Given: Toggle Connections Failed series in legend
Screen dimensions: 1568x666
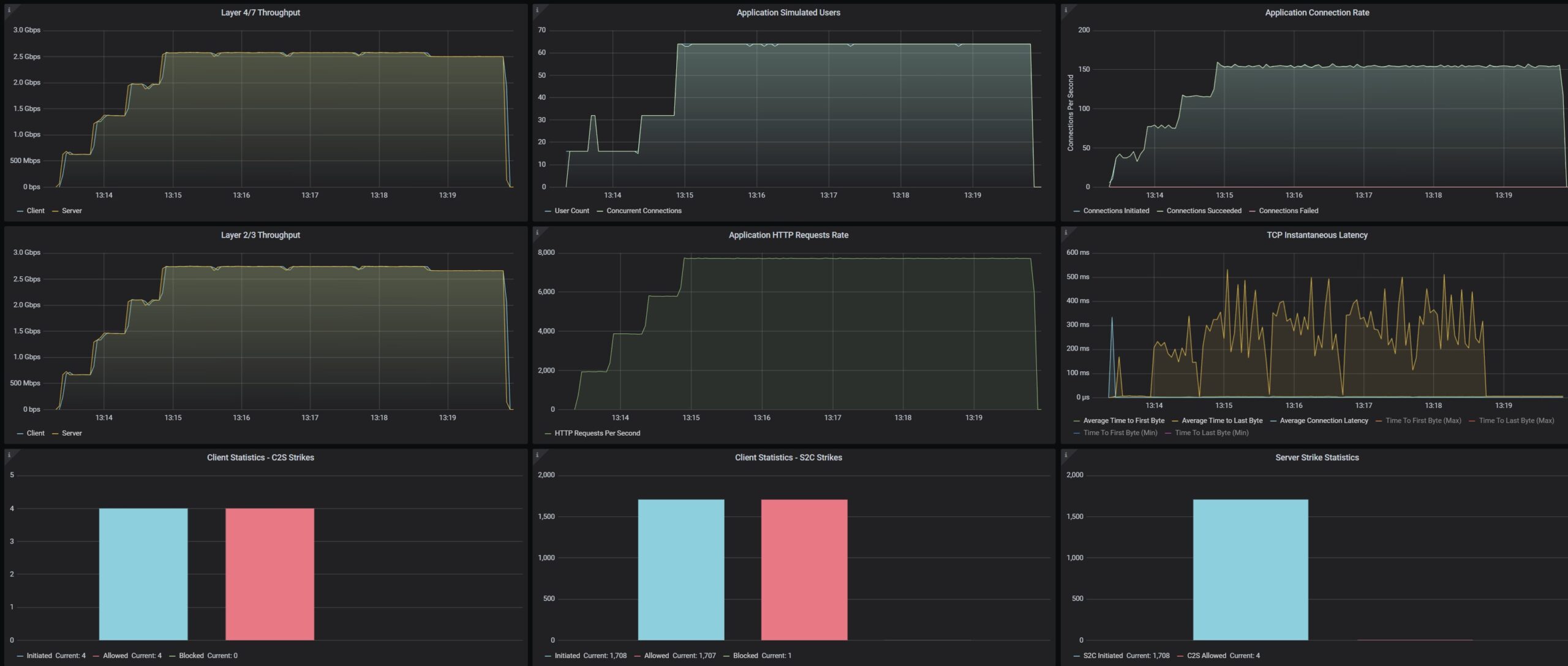Looking at the screenshot, I should point(1288,211).
